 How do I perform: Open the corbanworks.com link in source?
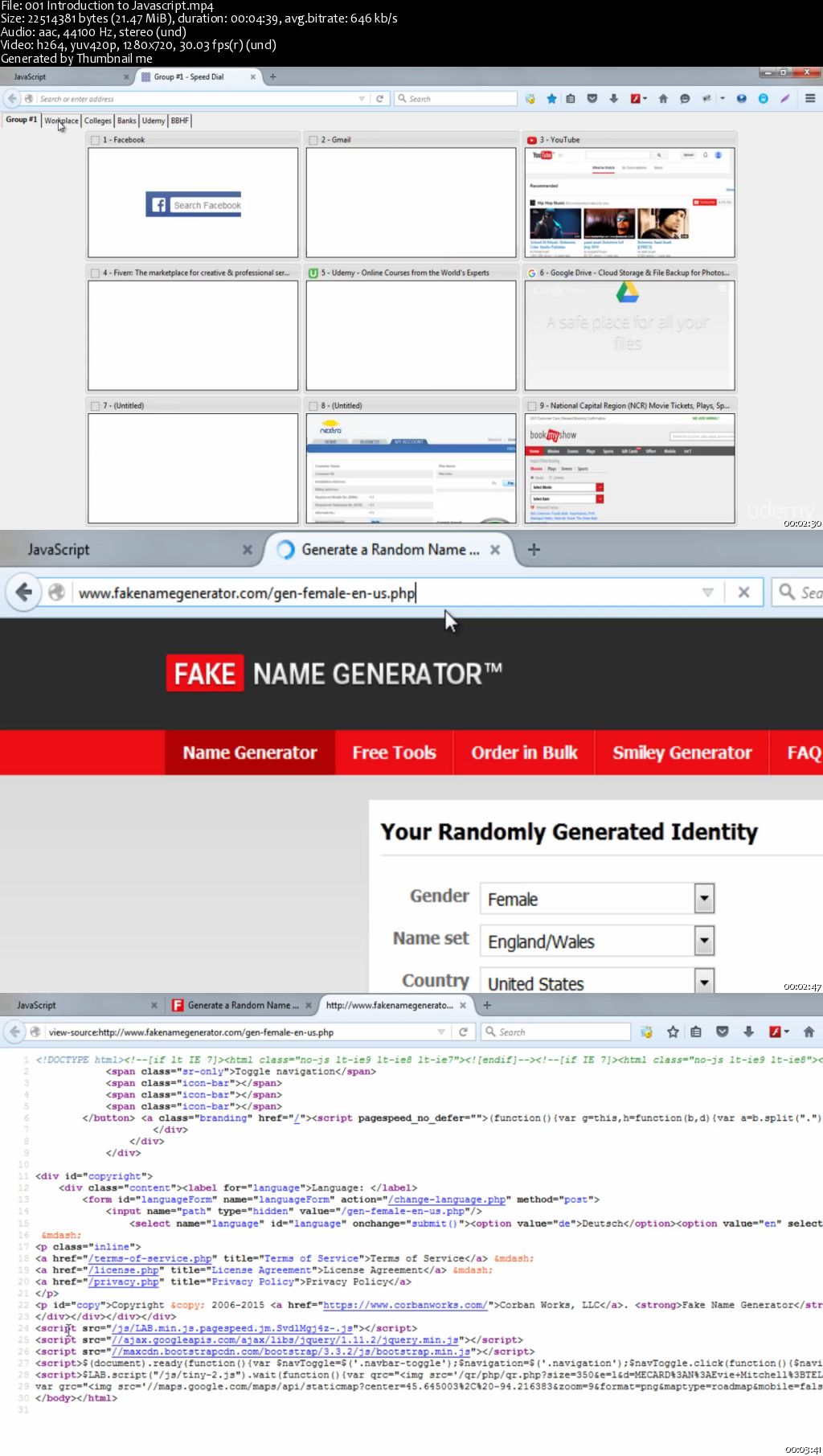point(404,1305)
